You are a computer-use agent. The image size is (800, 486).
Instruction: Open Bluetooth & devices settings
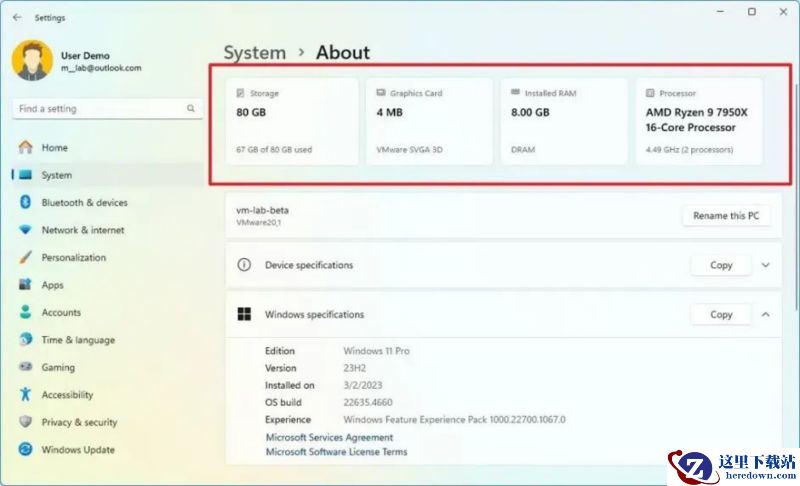coord(108,202)
